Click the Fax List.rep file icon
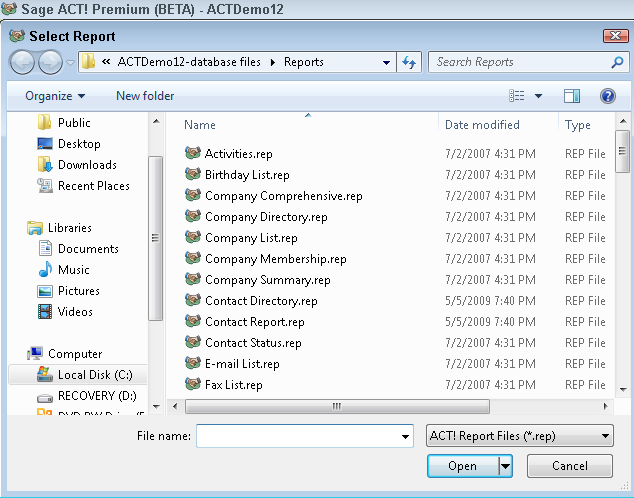Viewport: 634px width, 498px height. [193, 384]
